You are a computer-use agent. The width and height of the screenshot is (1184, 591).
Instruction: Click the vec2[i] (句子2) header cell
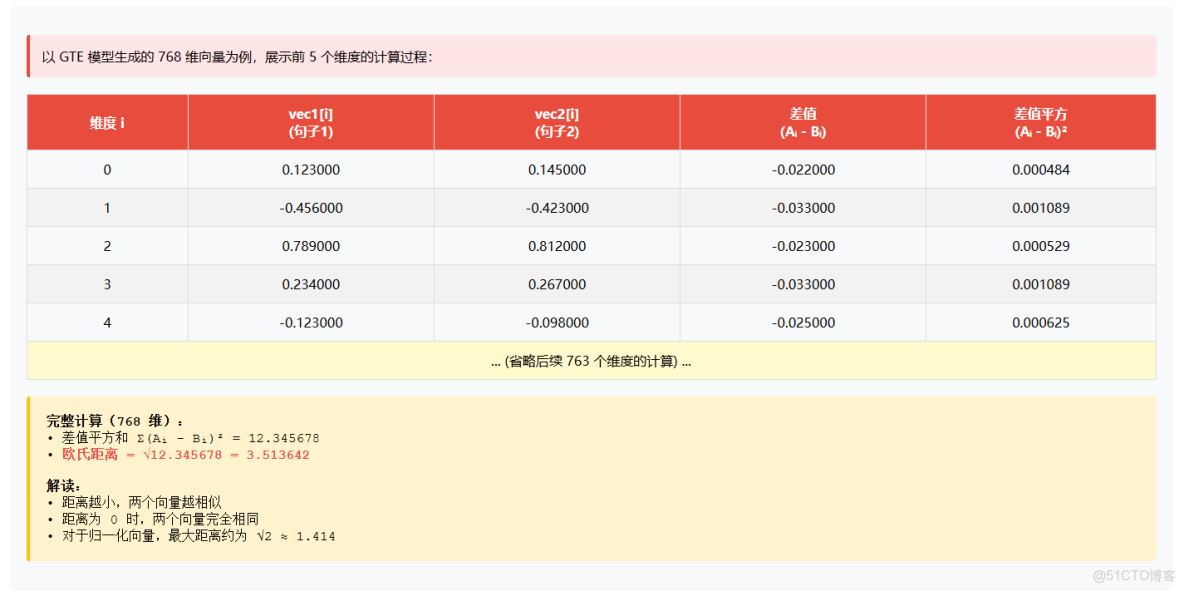point(556,122)
